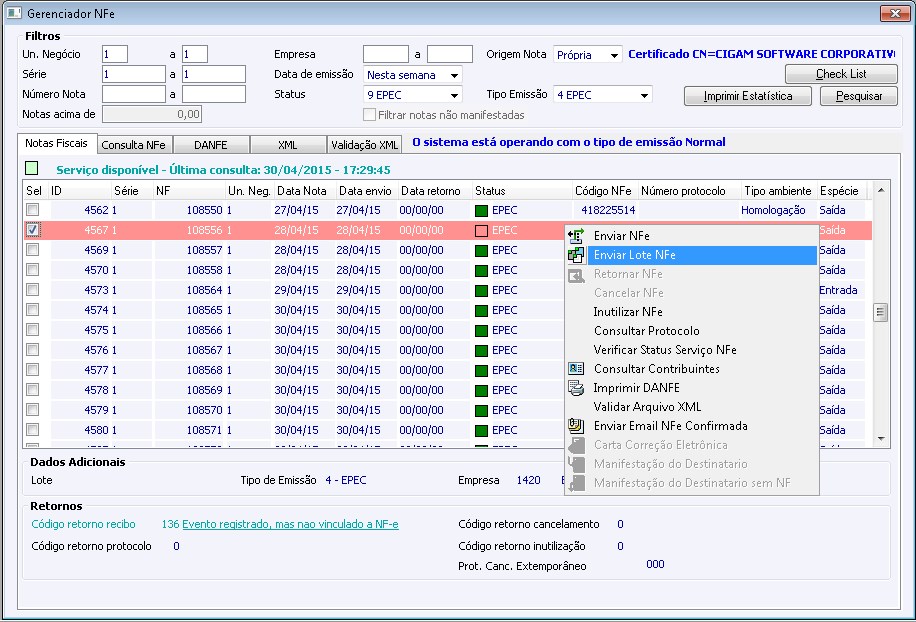The width and height of the screenshot is (916, 622).
Task: Open the Origem Nota dropdown
Action: (x=614, y=55)
